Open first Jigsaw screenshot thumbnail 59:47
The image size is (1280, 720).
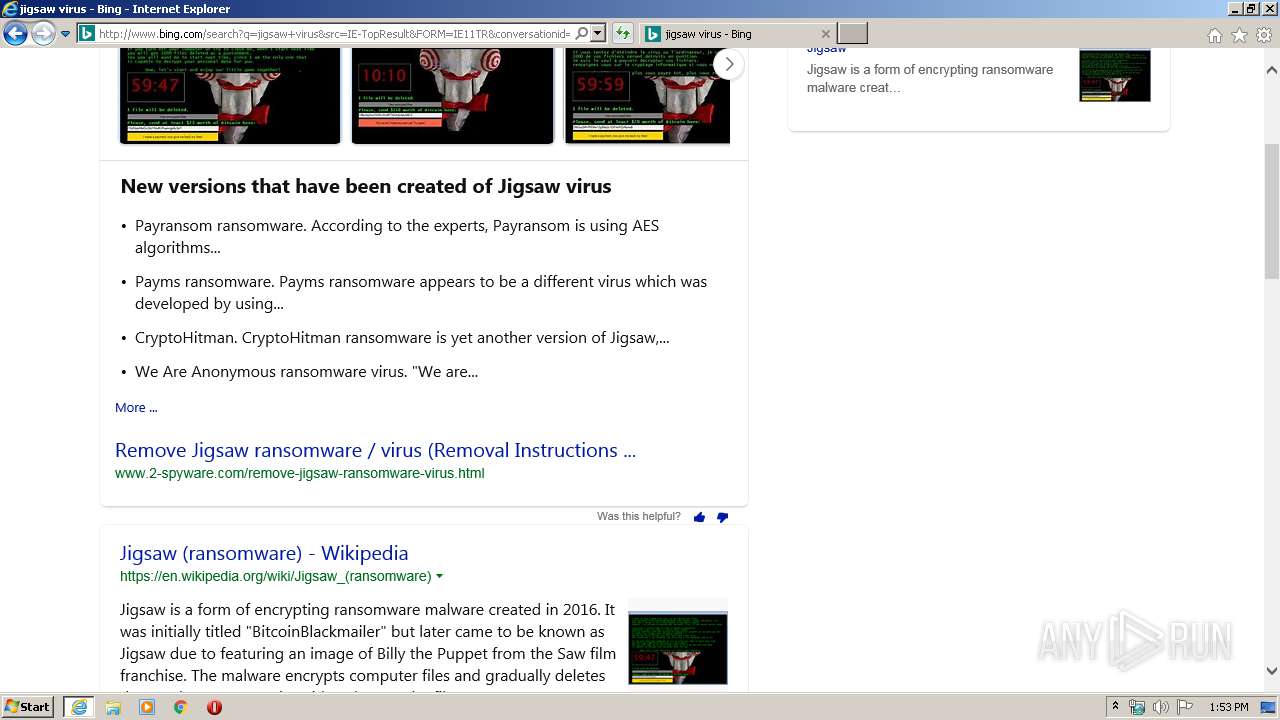point(230,96)
